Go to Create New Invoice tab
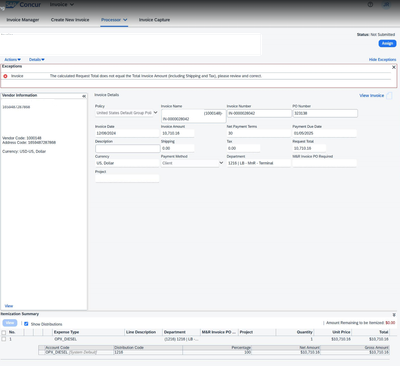This screenshot has width=400, height=366. (x=70, y=20)
